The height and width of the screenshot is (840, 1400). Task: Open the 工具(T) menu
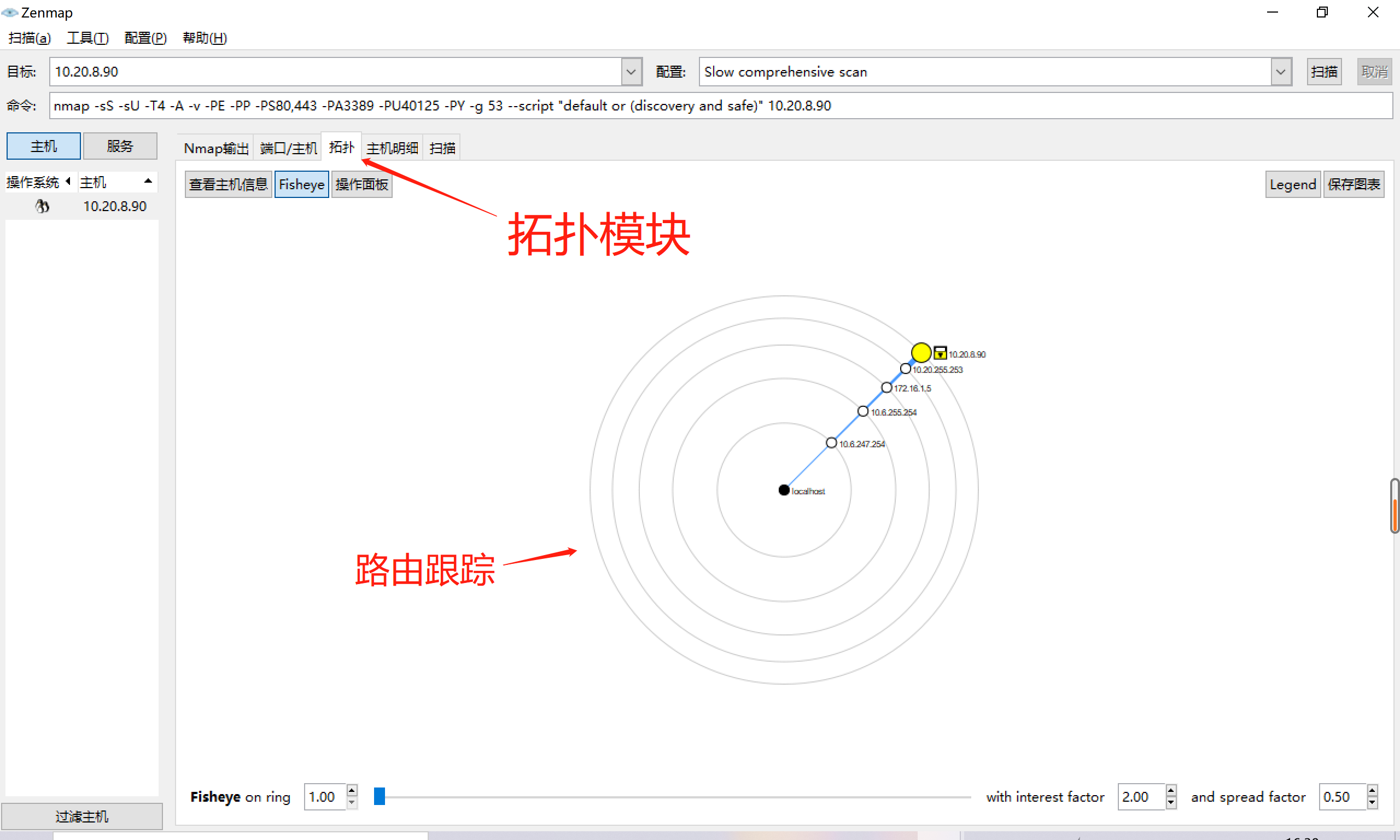[x=87, y=38]
